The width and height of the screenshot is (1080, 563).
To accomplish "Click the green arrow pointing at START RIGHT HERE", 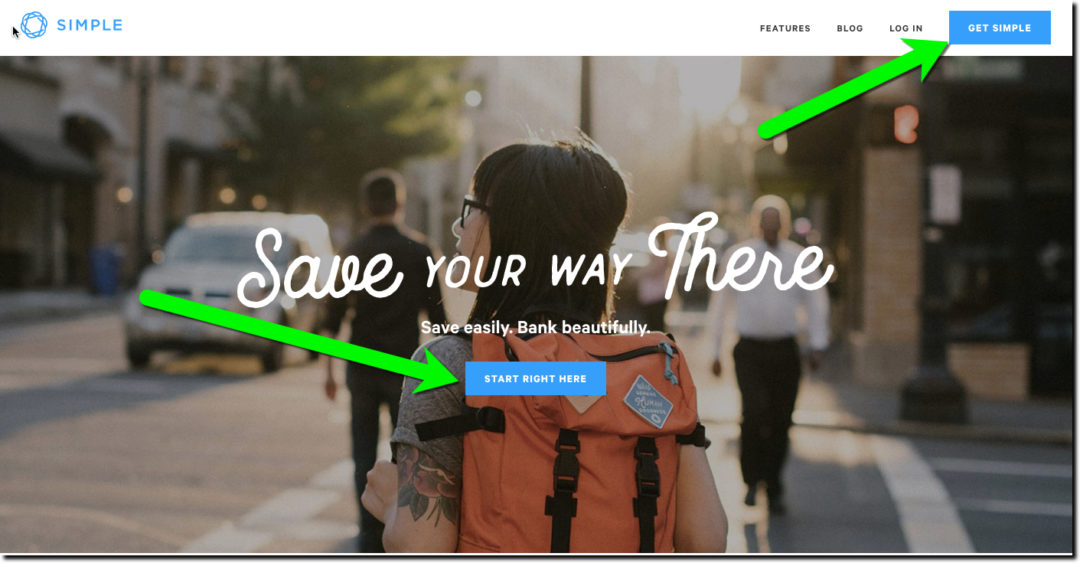I will tap(300, 341).
